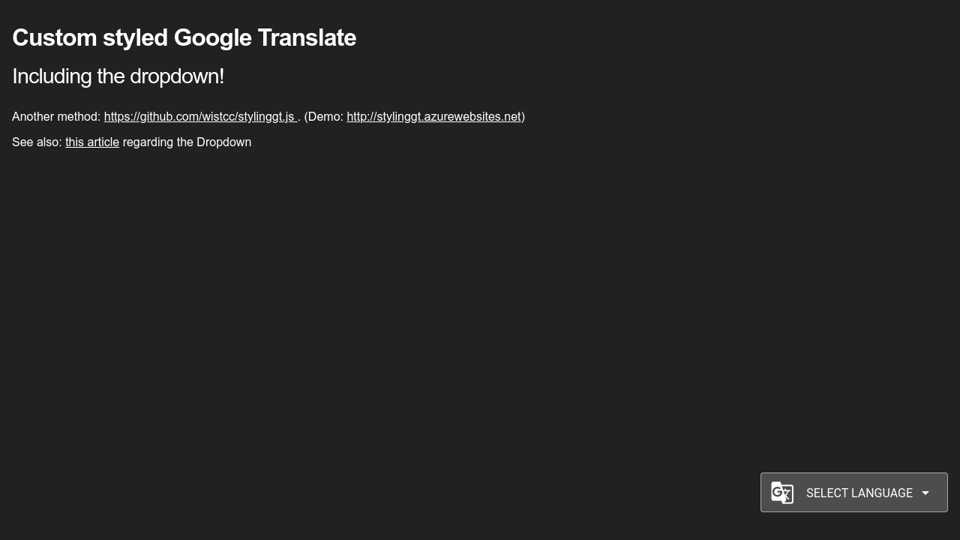Screen dimensions: 960x540
Task: Click the "See also:" text
Action: click(x=36, y=142)
